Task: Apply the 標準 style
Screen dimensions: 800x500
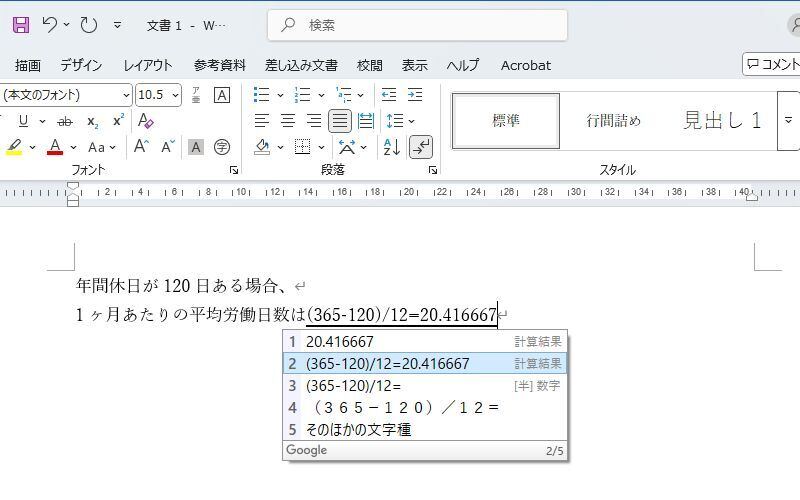Action: click(506, 121)
